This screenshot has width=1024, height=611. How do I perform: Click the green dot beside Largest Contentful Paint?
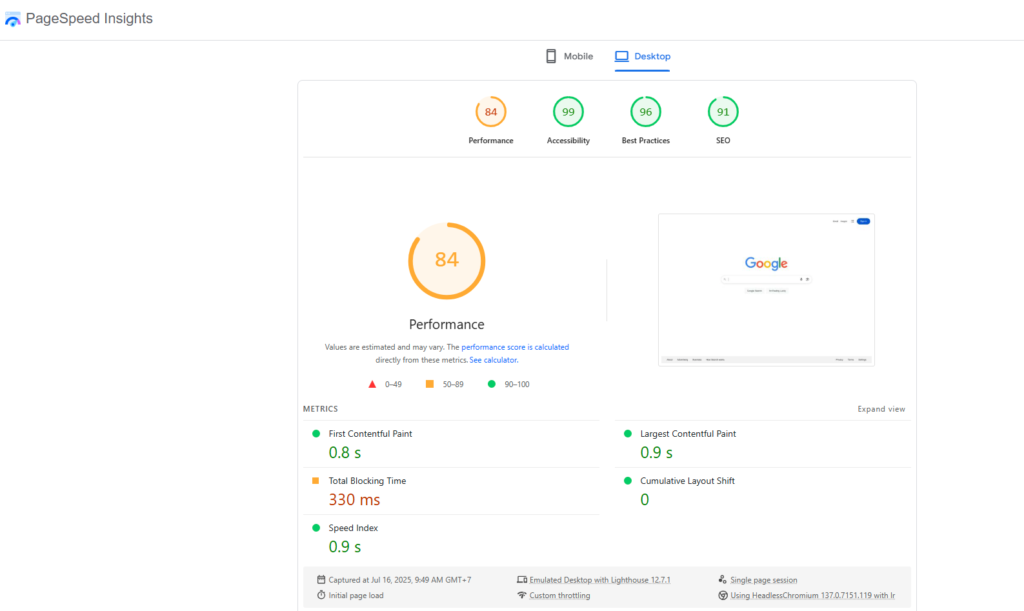(628, 433)
